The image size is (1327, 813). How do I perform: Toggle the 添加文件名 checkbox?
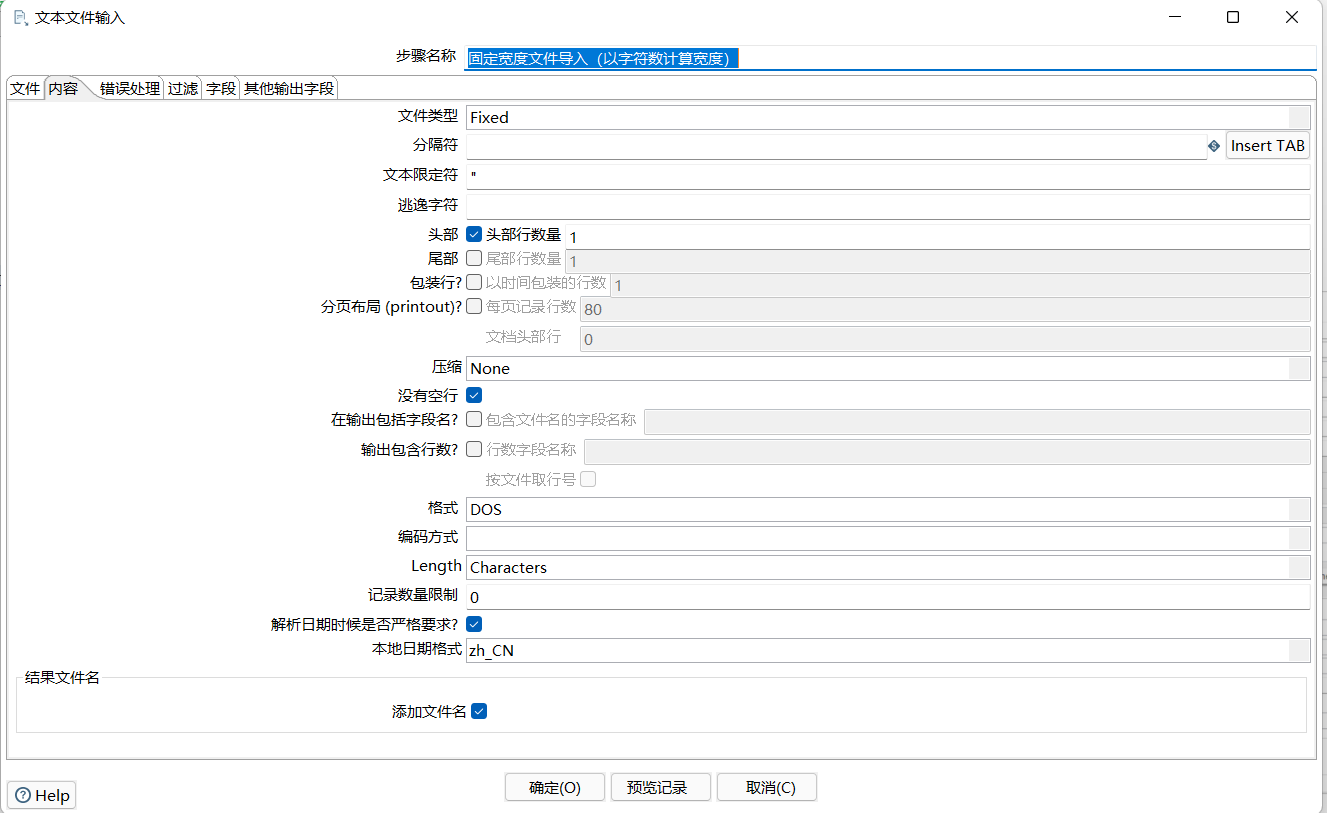(x=479, y=712)
